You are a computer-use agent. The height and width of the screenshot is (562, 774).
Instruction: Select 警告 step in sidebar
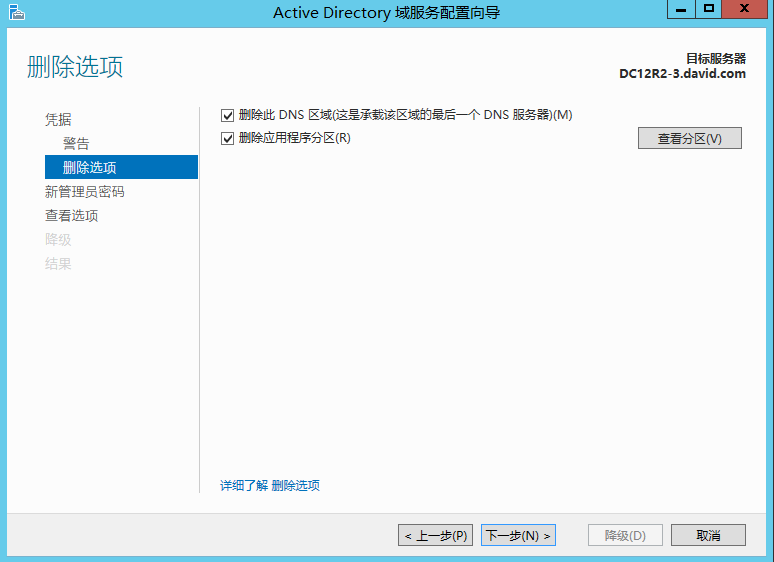(x=76, y=144)
